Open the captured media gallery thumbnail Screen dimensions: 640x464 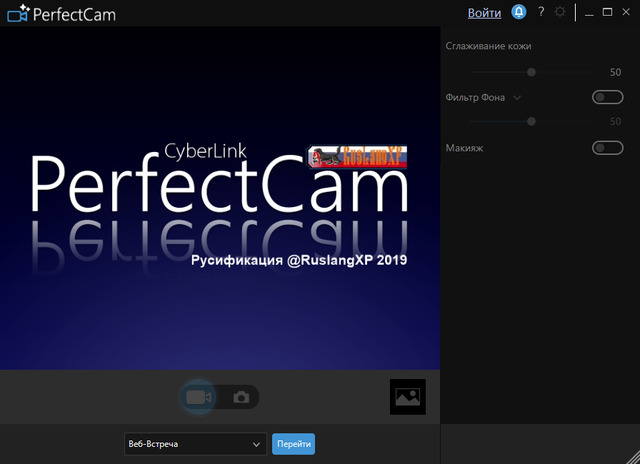point(408,397)
